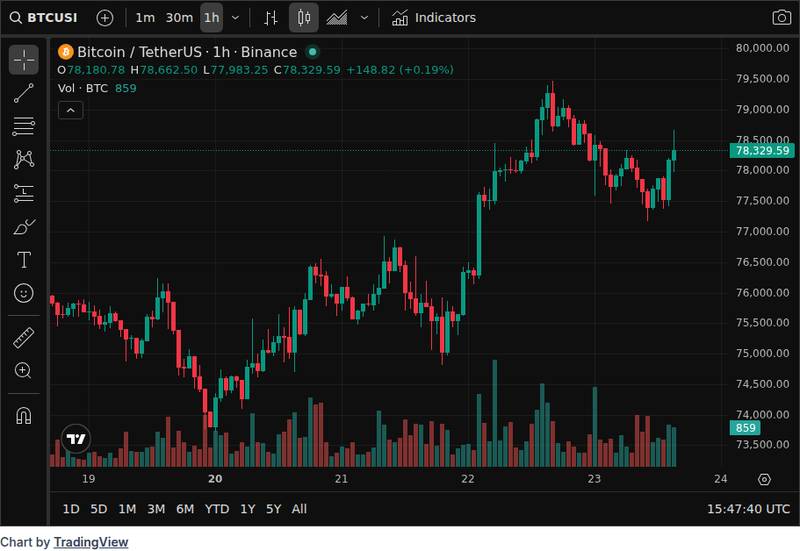
Task: Click the compare or add symbol plus icon
Action: point(105,18)
